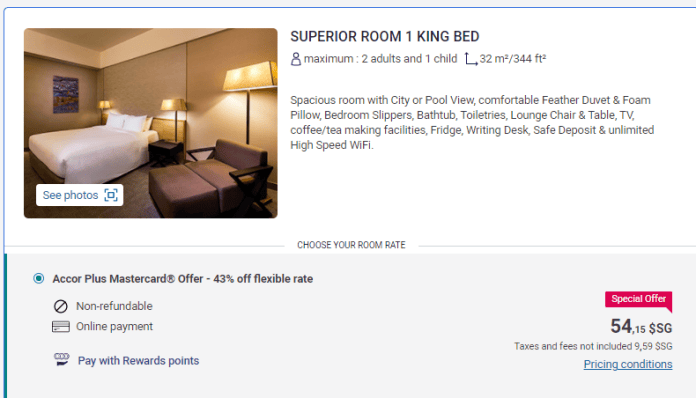
Task: Click the Non-refundable label text
Action: (114, 306)
